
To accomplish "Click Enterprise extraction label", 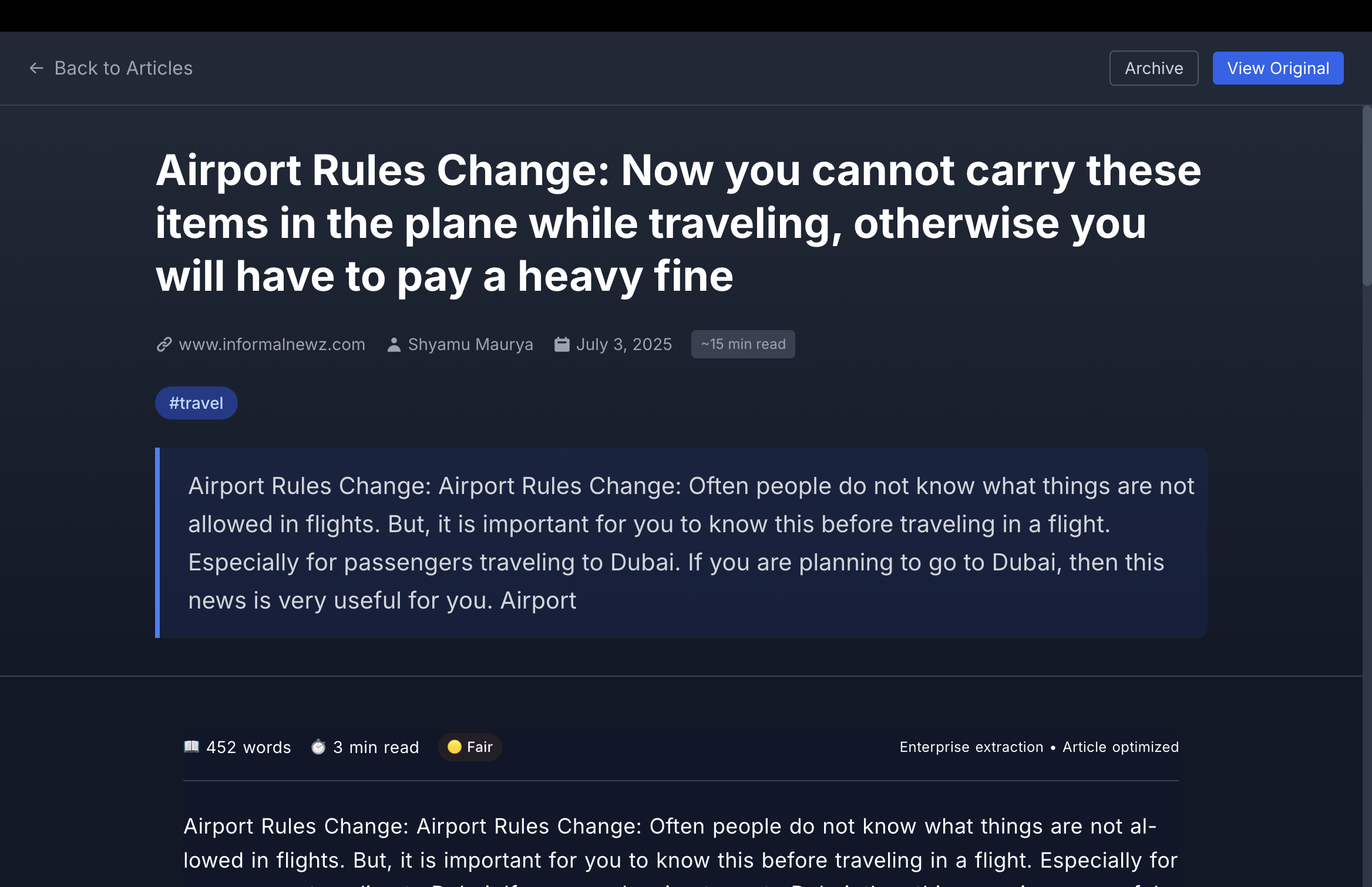I will pyautogui.click(x=971, y=747).
